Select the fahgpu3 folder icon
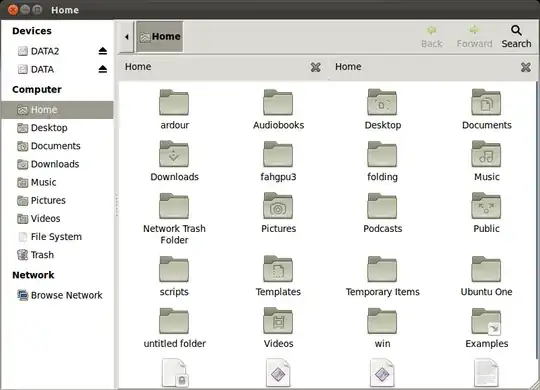The width and height of the screenshot is (540, 390). pos(278,154)
